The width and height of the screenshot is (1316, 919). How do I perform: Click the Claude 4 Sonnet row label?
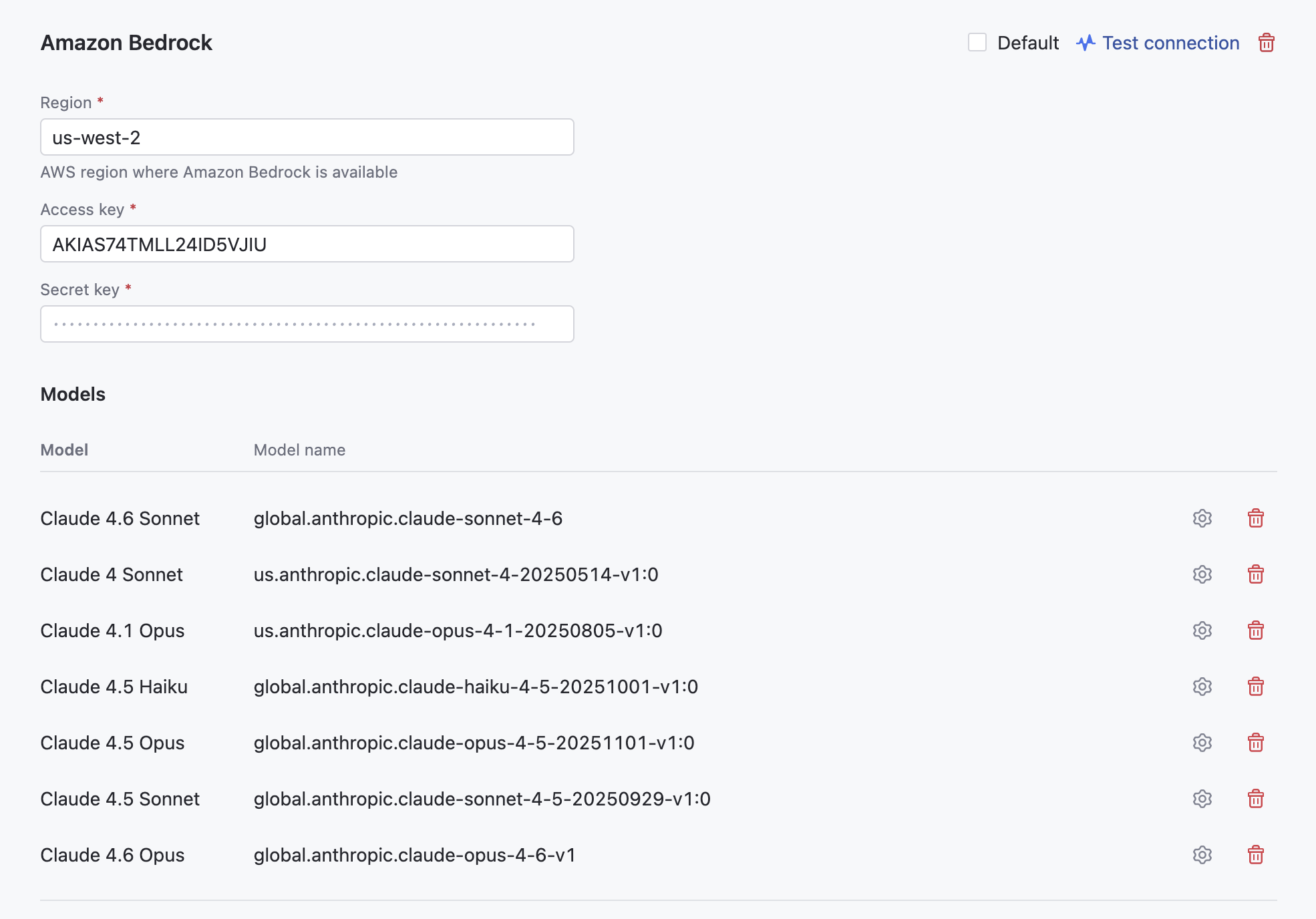pyautogui.click(x=112, y=574)
